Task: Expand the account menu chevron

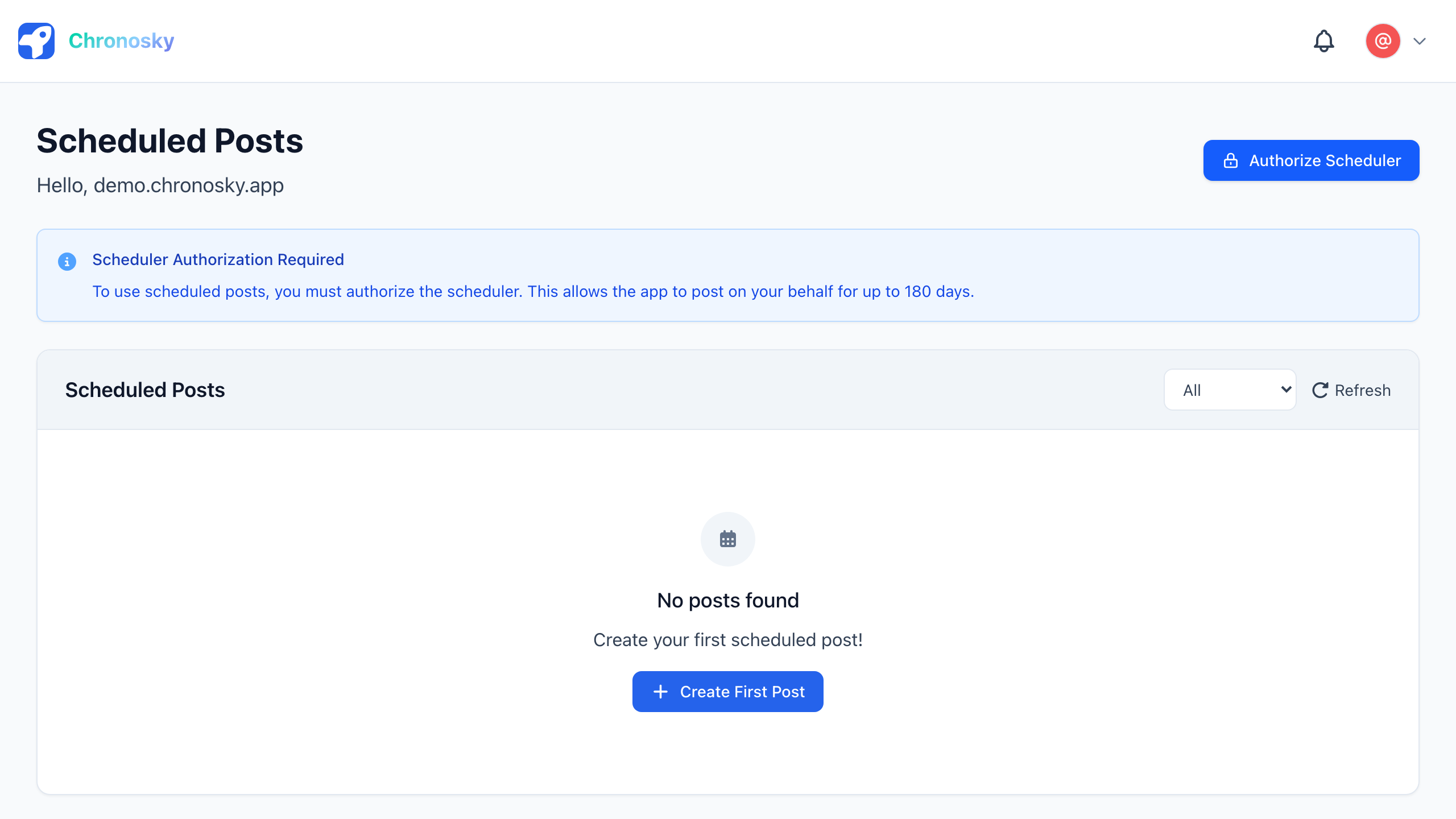Action: 1420,41
